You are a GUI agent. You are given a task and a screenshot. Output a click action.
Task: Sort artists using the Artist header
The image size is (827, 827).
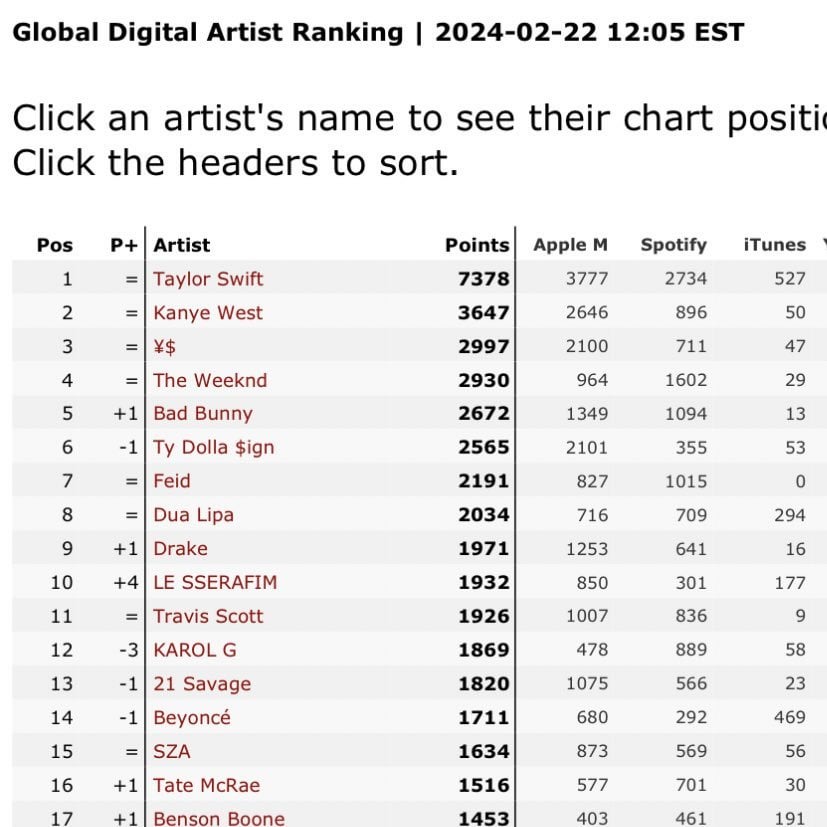tap(181, 245)
